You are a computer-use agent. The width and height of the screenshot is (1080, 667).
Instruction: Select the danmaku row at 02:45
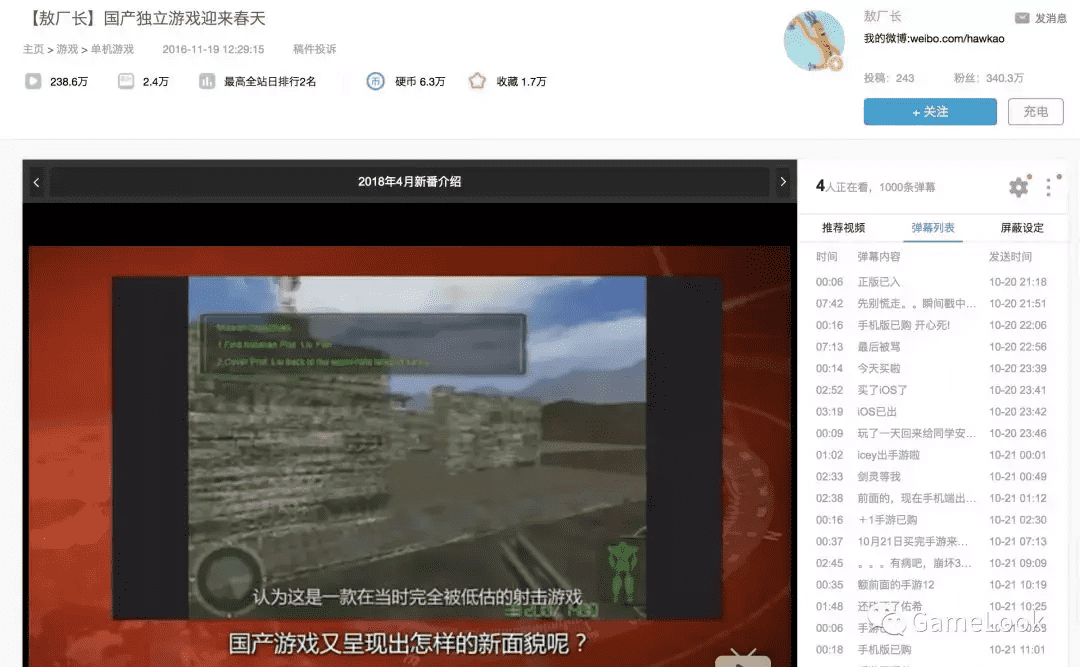931,564
